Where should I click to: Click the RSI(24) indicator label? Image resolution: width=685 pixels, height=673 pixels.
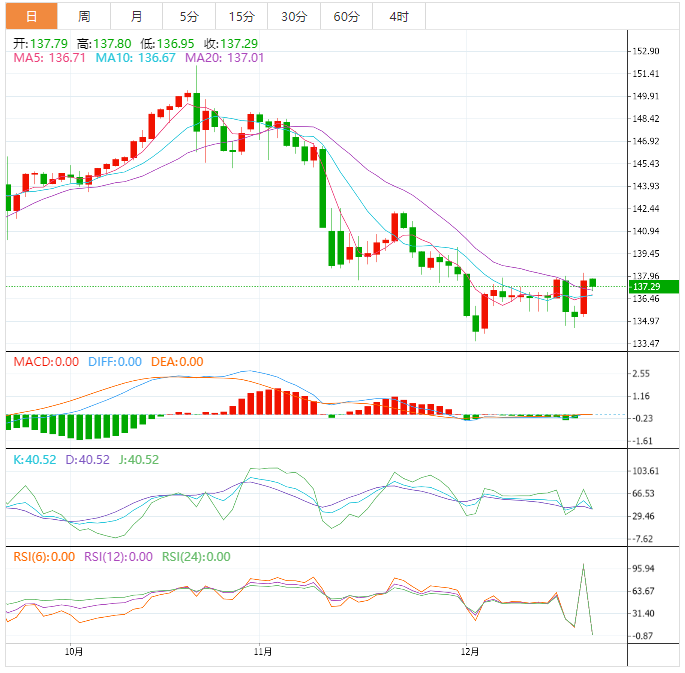tap(196, 557)
